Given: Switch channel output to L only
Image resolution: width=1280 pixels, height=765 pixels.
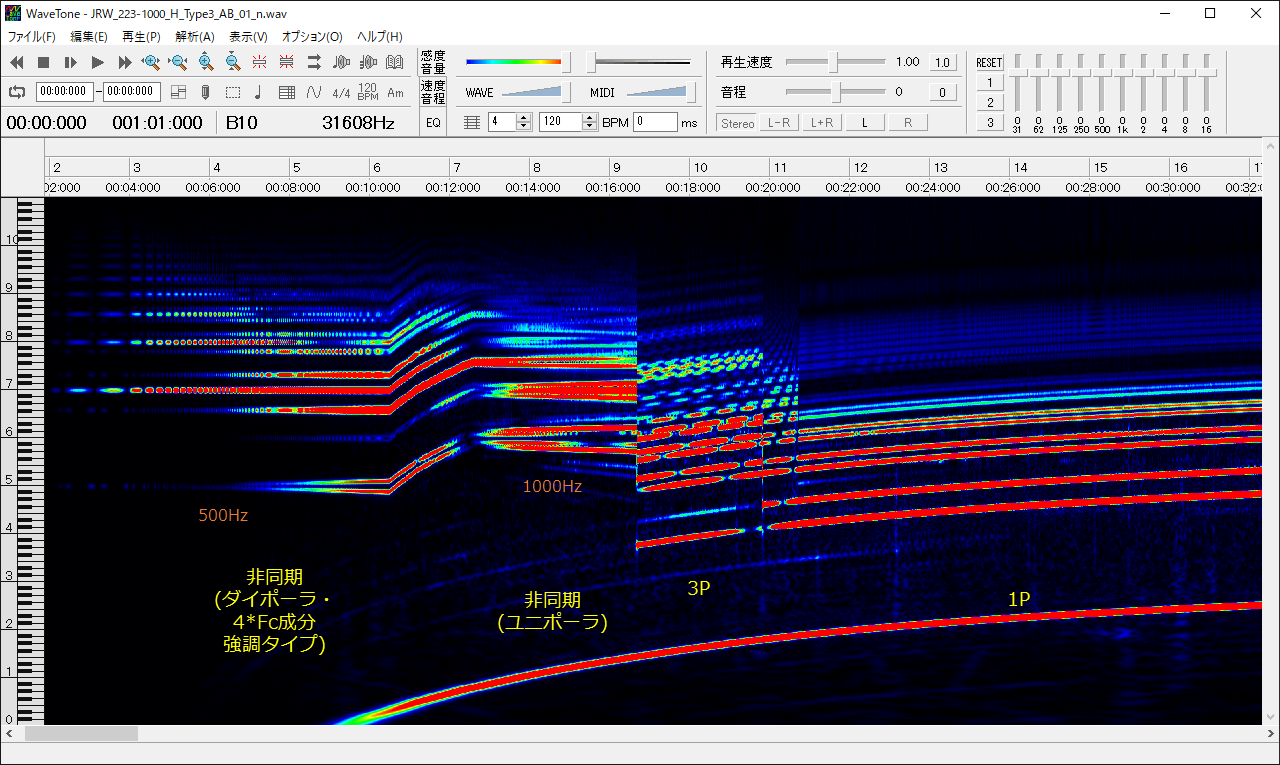Looking at the screenshot, I should 865,123.
